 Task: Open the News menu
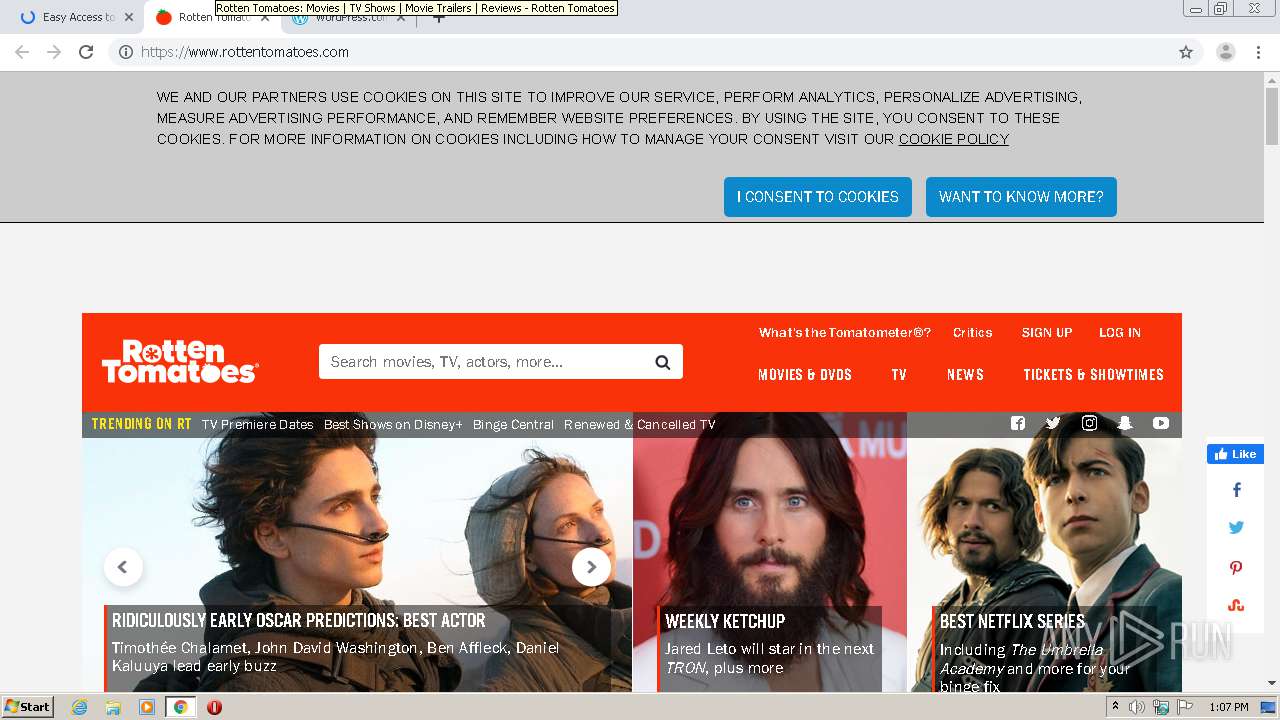[965, 375]
